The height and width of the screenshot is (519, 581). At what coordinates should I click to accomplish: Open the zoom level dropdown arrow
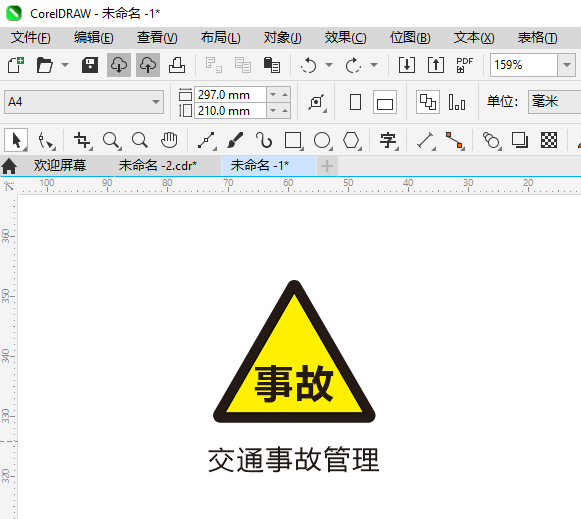pyautogui.click(x=567, y=65)
